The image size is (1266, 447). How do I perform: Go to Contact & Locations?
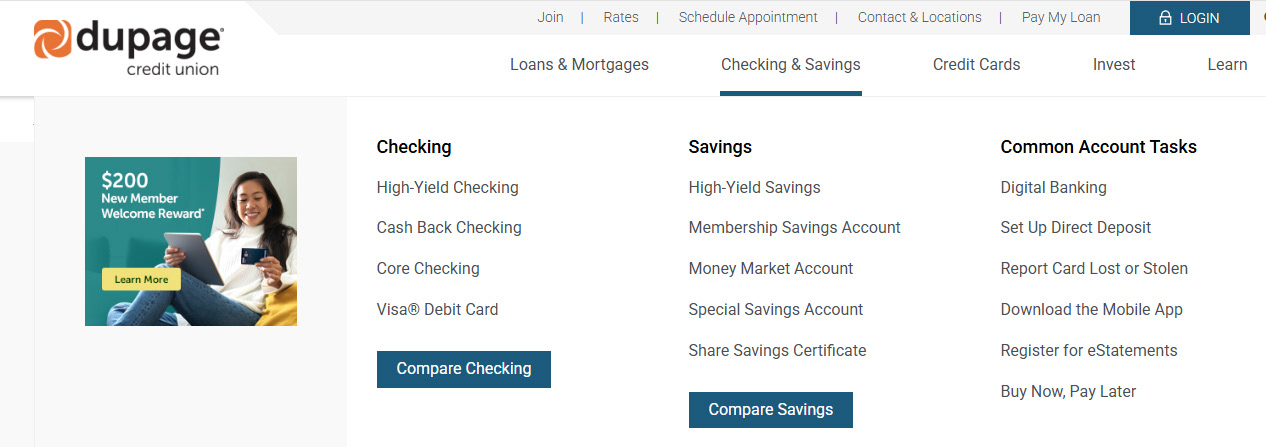click(x=919, y=17)
